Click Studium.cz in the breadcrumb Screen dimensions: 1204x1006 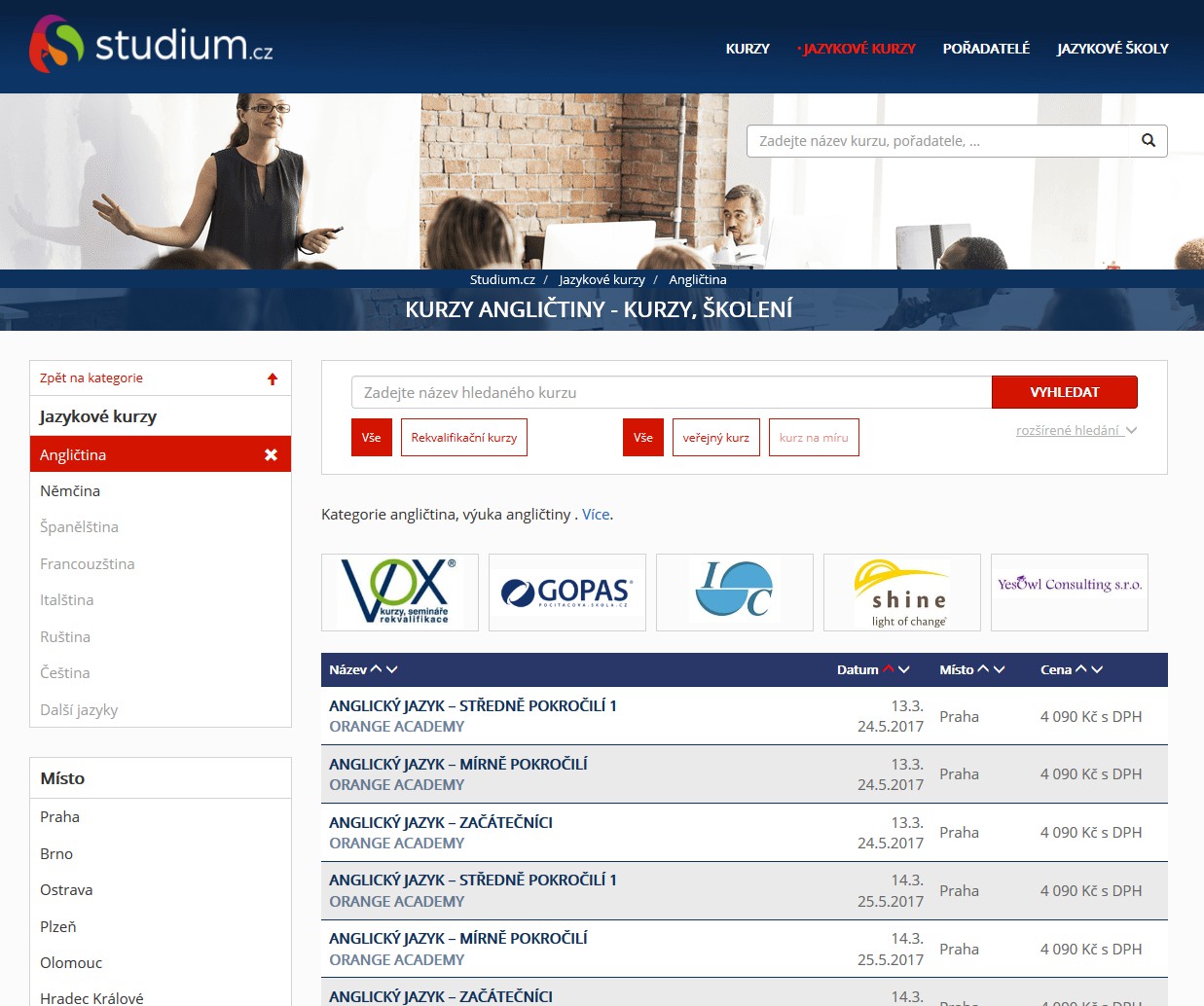pyautogui.click(x=502, y=279)
